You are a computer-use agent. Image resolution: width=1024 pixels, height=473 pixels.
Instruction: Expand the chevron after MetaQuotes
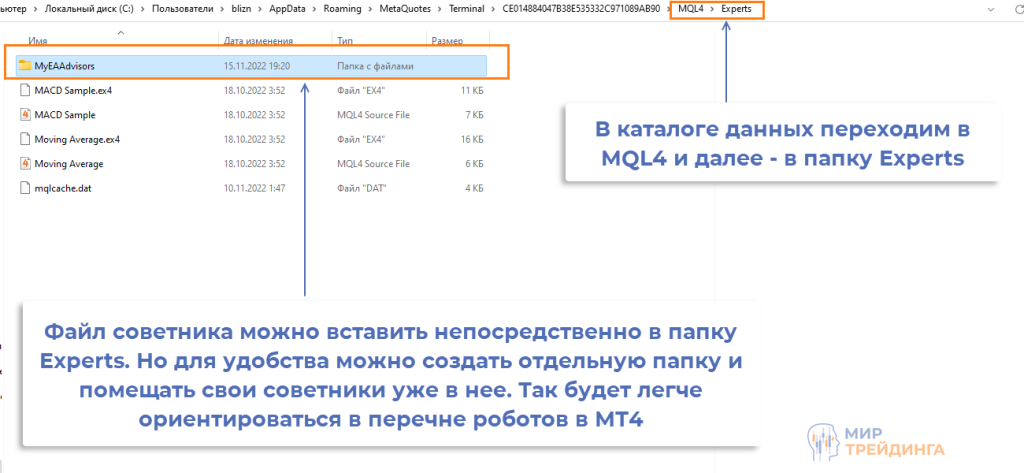440,9
